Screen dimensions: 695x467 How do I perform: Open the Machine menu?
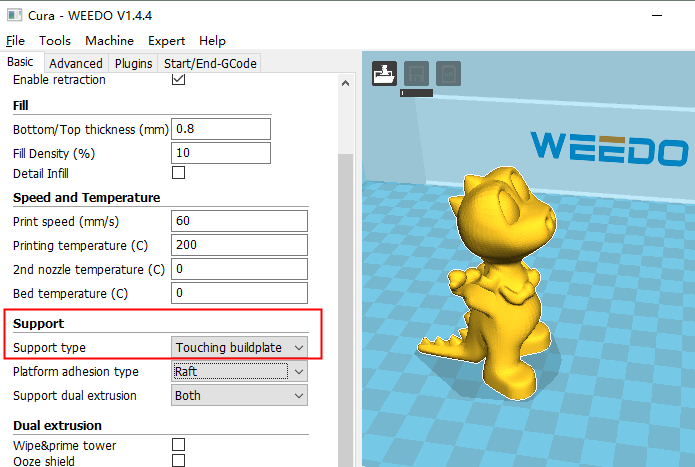click(x=109, y=41)
